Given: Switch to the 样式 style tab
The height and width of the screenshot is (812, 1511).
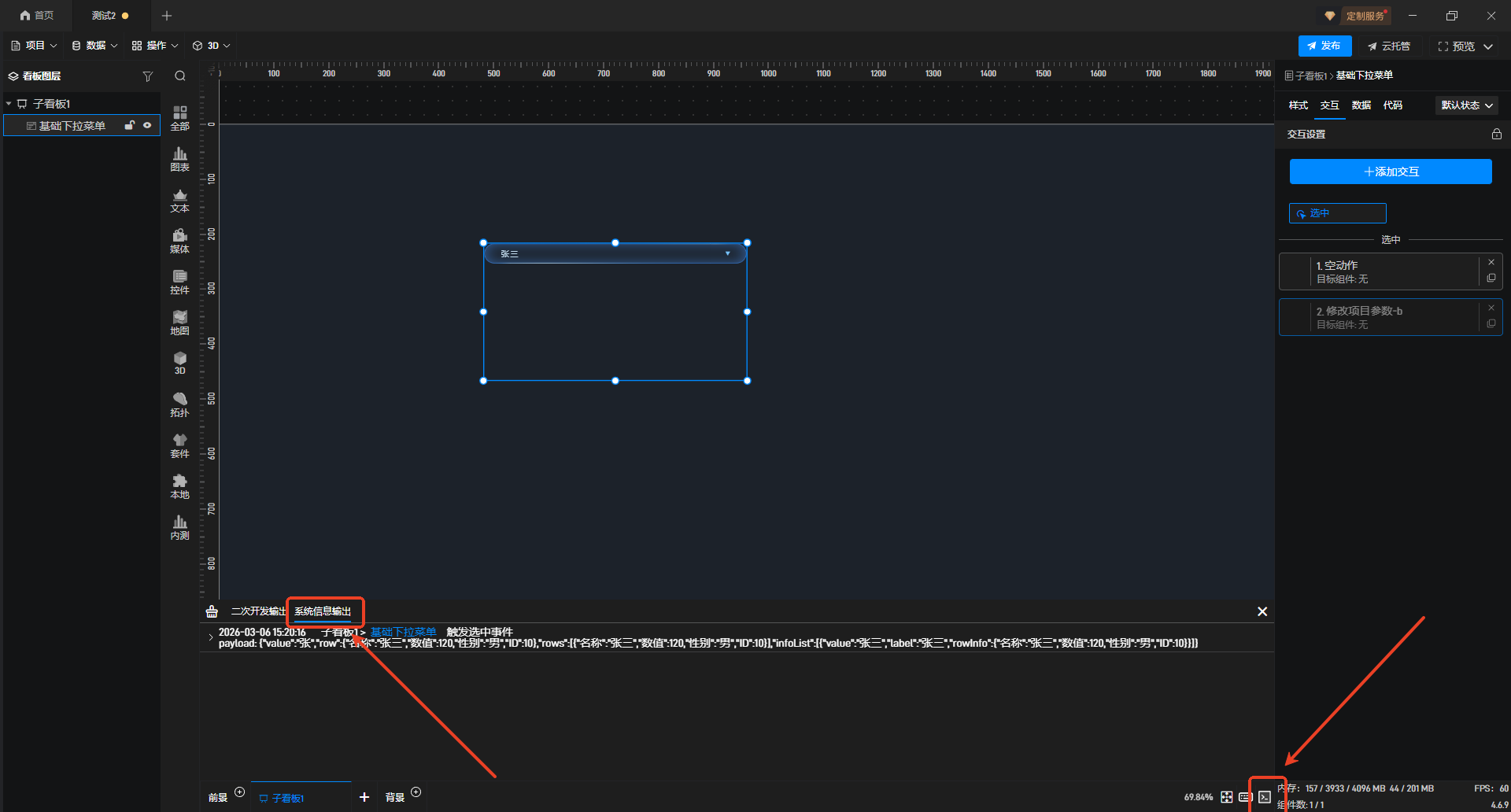Looking at the screenshot, I should click(1298, 105).
